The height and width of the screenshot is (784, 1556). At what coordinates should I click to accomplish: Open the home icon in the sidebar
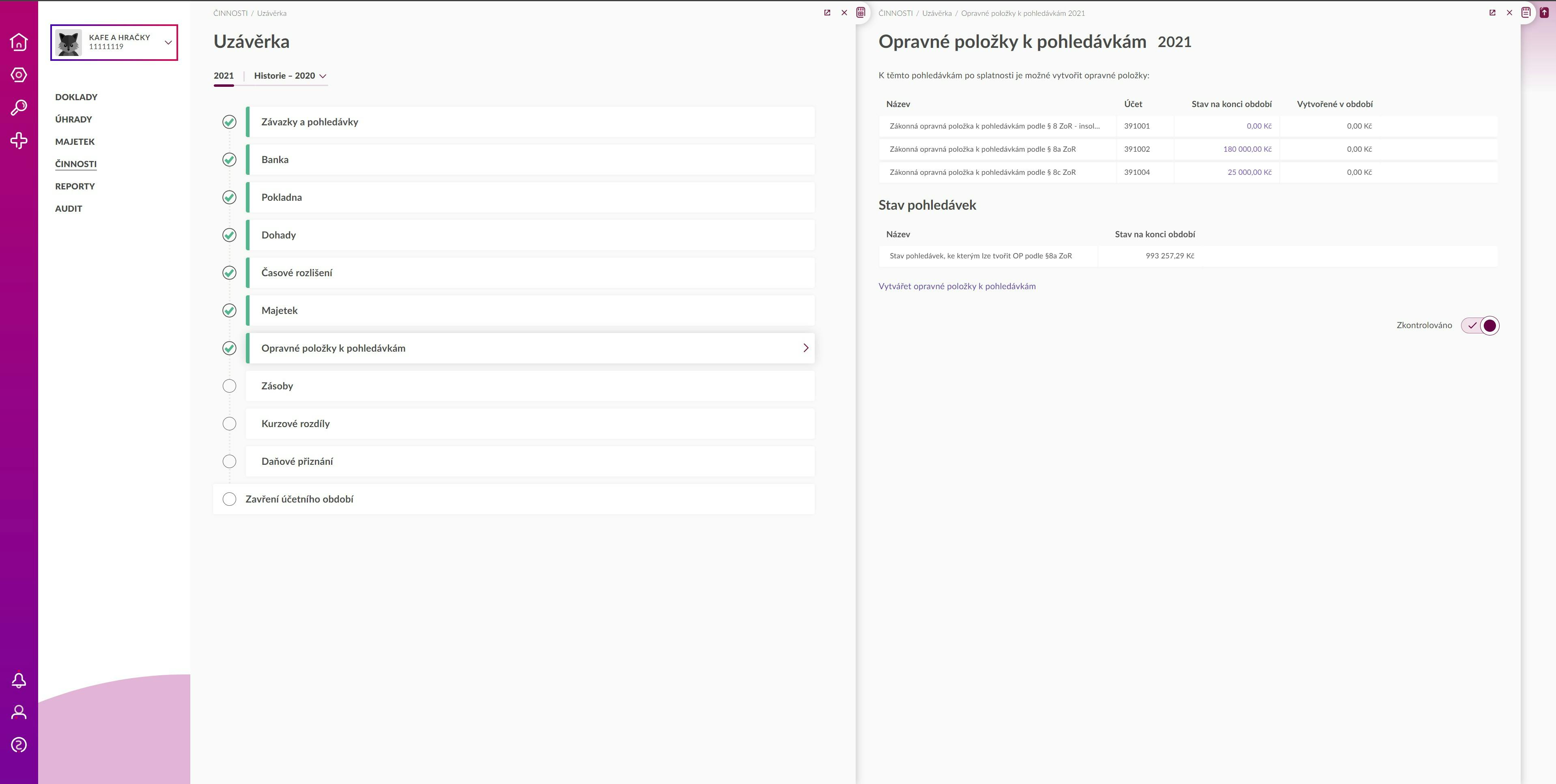point(19,42)
